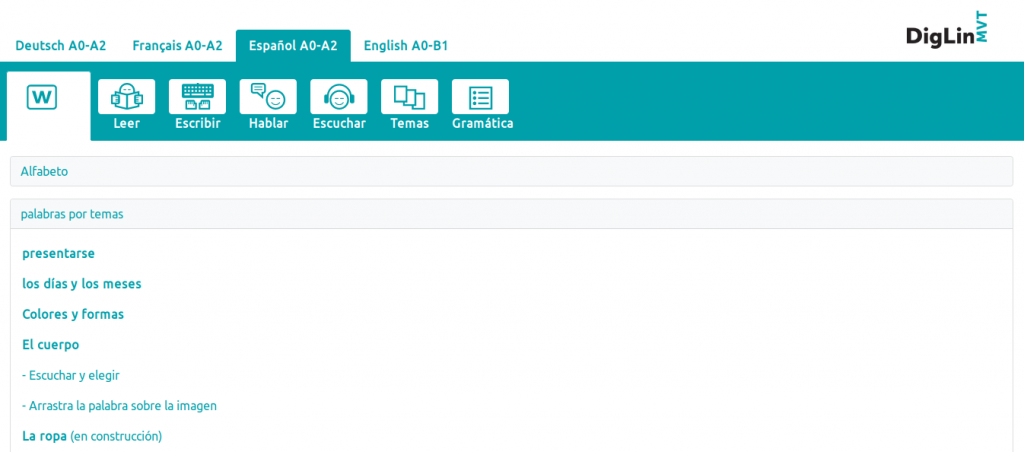Switch to the English A0-B1 tab
Image resolution: width=1024 pixels, height=452 pixels.
[x=405, y=46]
